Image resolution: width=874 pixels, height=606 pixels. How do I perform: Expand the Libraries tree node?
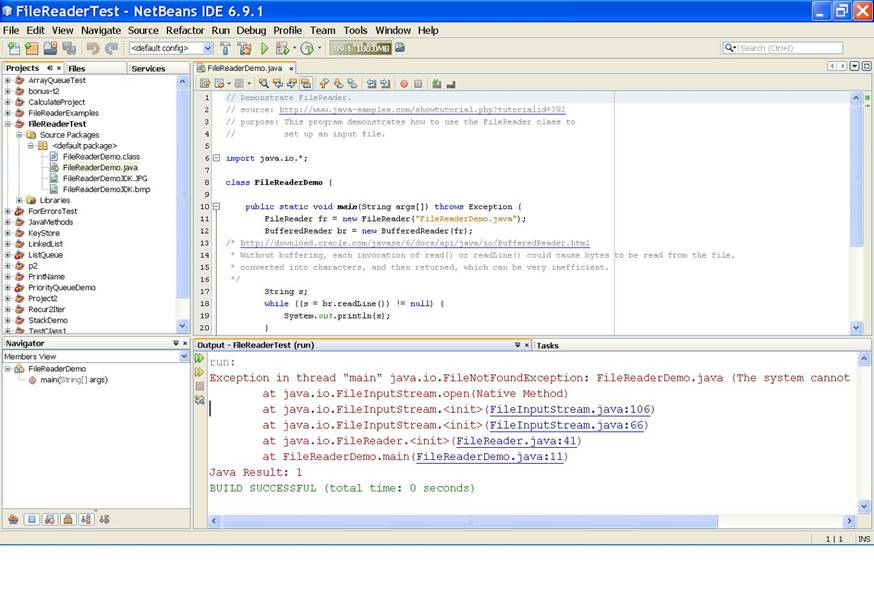point(19,200)
